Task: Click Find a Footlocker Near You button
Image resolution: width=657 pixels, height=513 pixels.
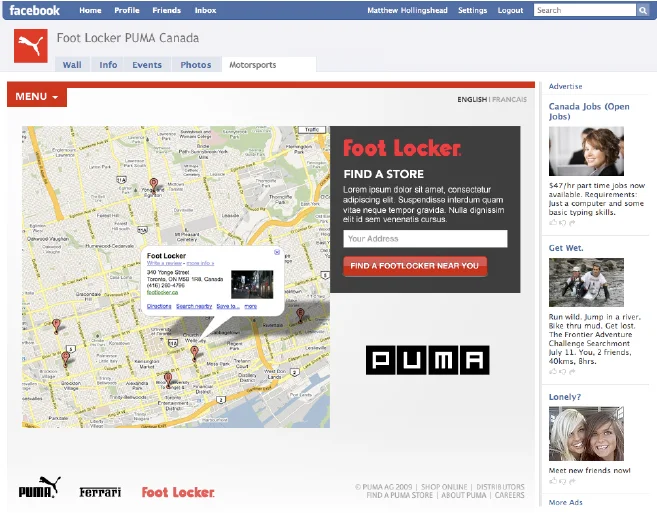Action: pos(415,266)
